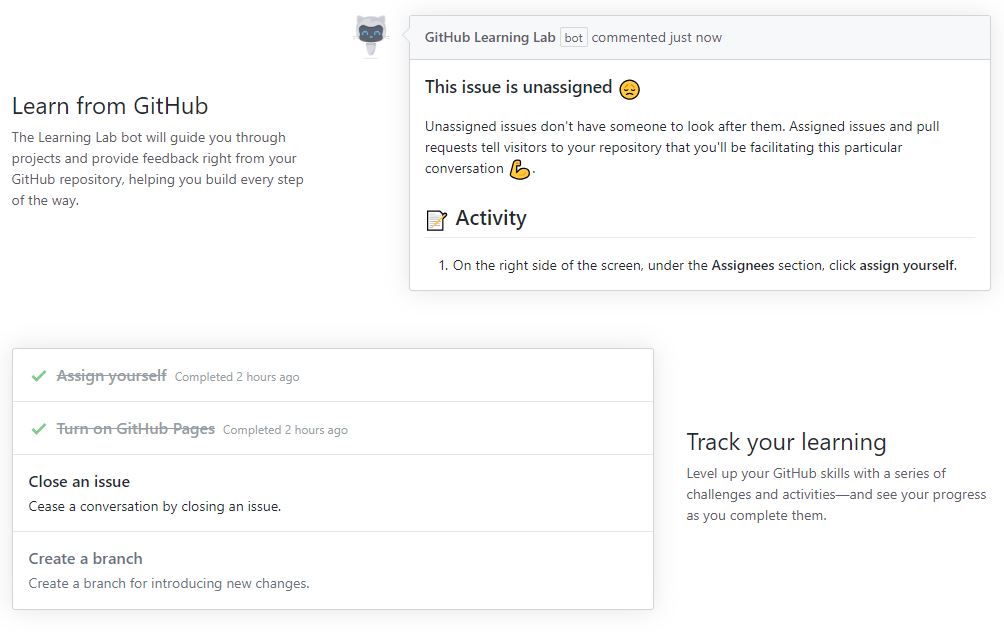Click the sad face emoji in heading

(x=629, y=89)
